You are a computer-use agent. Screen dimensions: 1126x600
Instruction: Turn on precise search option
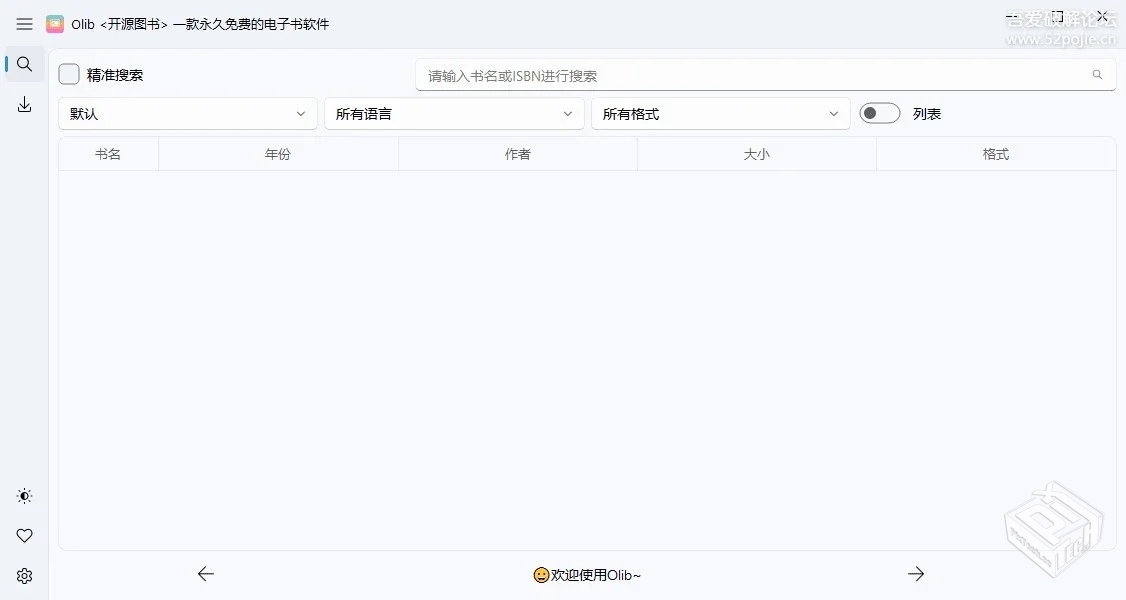pyautogui.click(x=68, y=73)
